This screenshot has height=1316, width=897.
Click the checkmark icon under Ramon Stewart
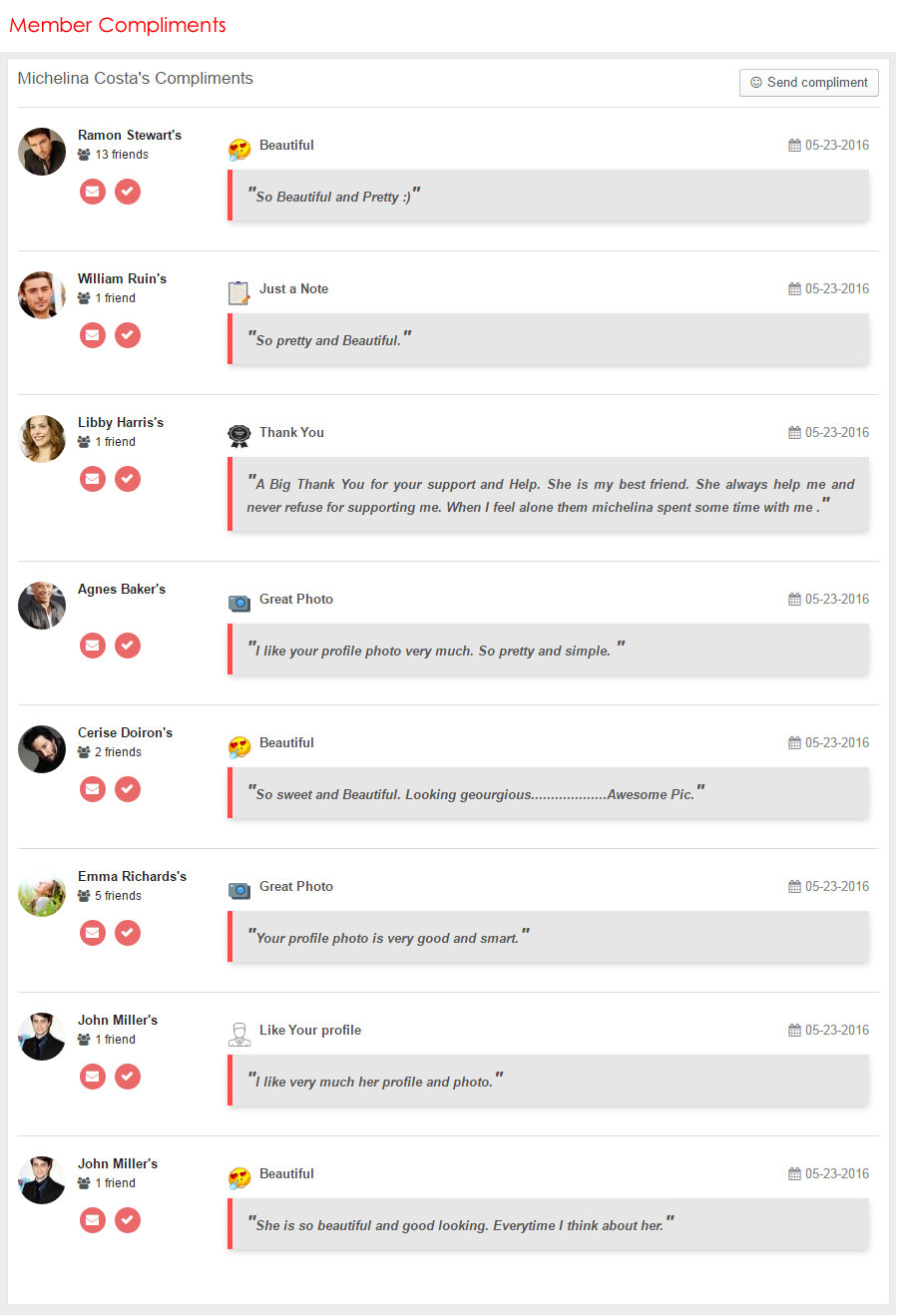(128, 192)
